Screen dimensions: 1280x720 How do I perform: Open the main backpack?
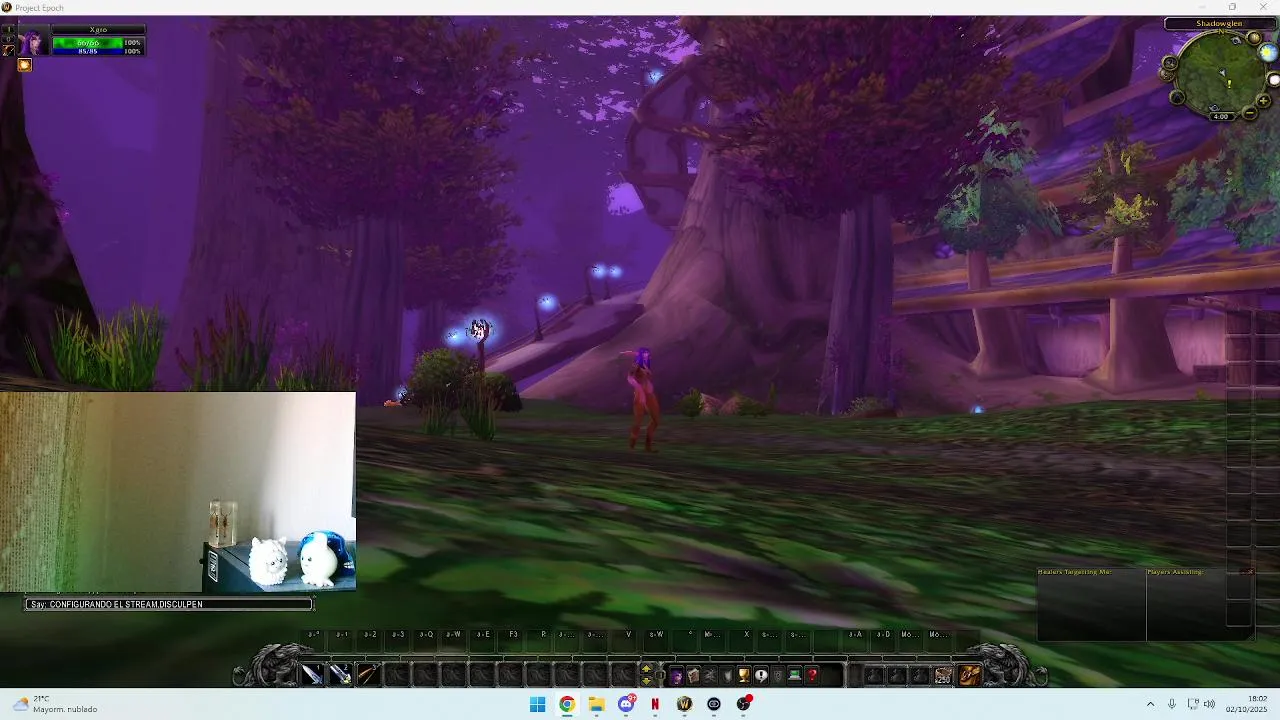coord(969,676)
